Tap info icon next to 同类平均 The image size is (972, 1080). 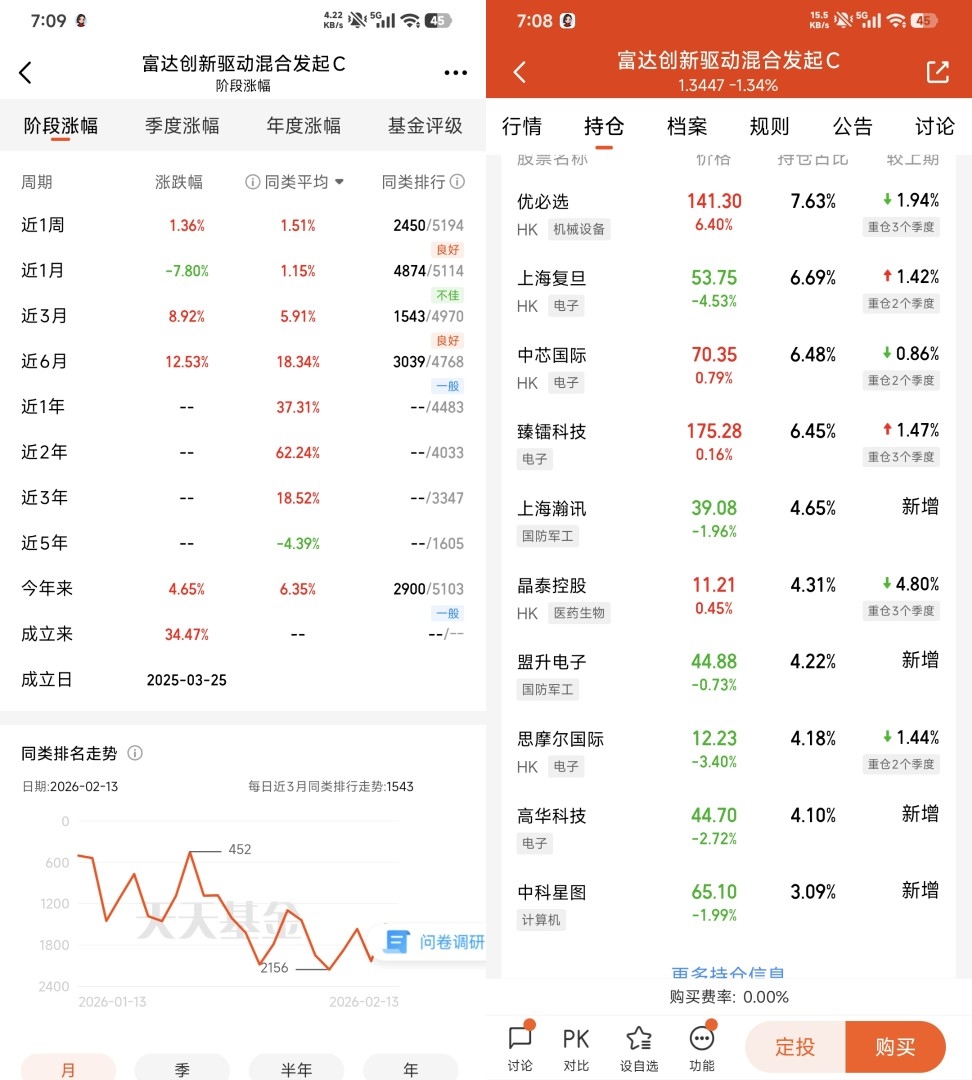pos(253,182)
